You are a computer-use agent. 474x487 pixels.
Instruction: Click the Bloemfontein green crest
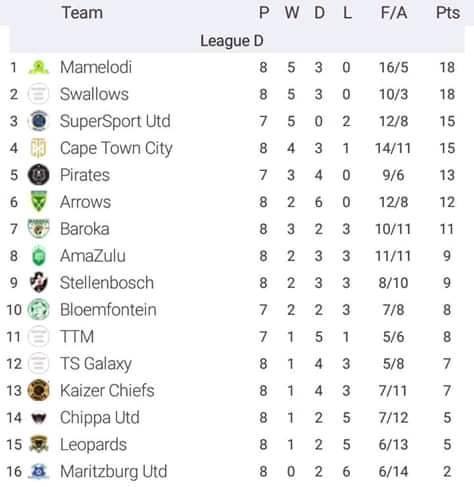(x=39, y=310)
